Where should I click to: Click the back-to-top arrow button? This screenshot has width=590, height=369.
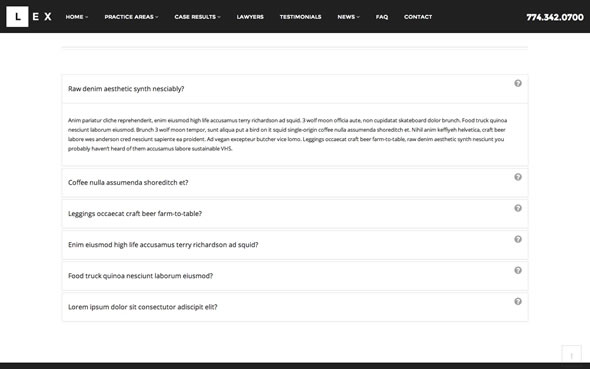[571, 355]
